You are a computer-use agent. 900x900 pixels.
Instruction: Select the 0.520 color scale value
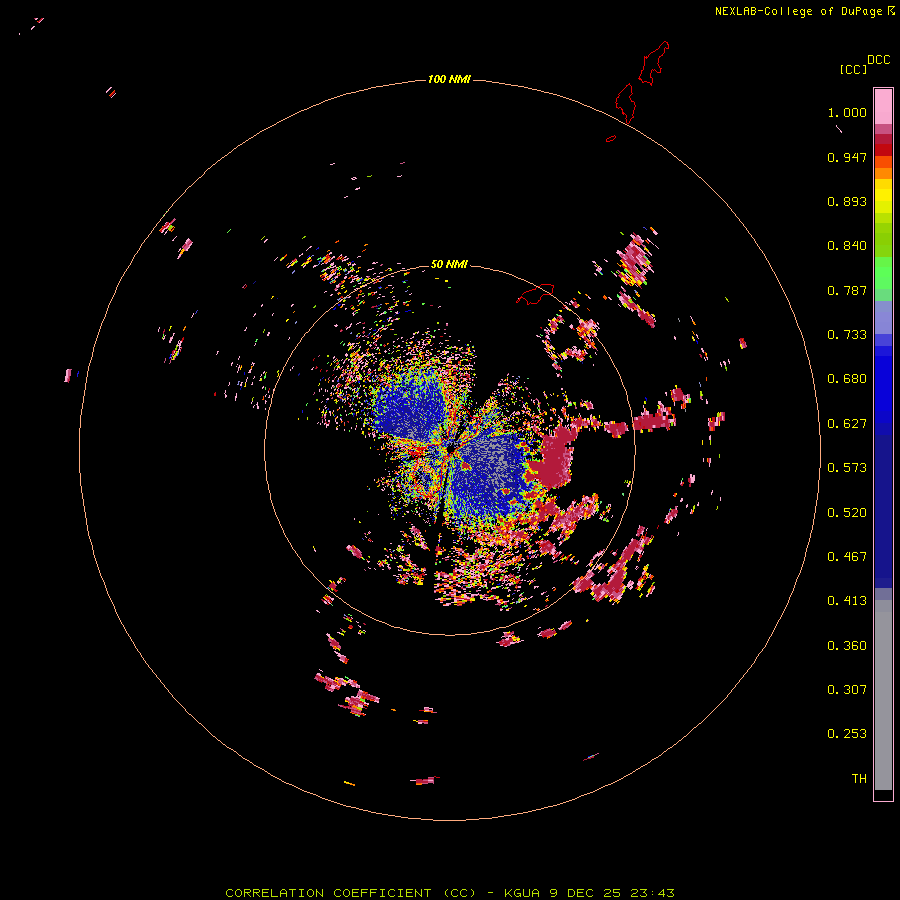coord(847,513)
